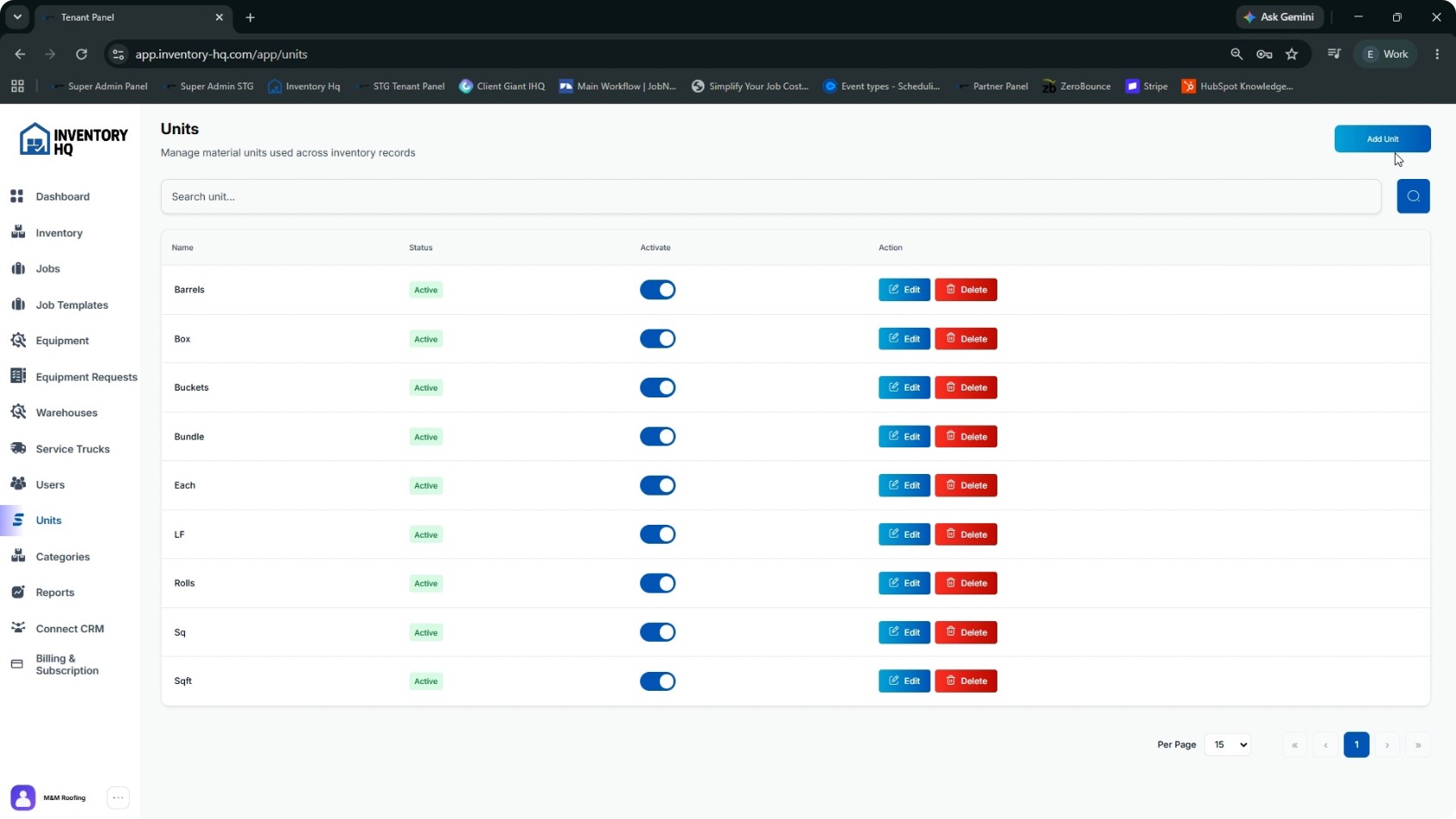The image size is (1456, 819).
Task: Open the Per Page dropdown showing 15
Action: (1227, 745)
